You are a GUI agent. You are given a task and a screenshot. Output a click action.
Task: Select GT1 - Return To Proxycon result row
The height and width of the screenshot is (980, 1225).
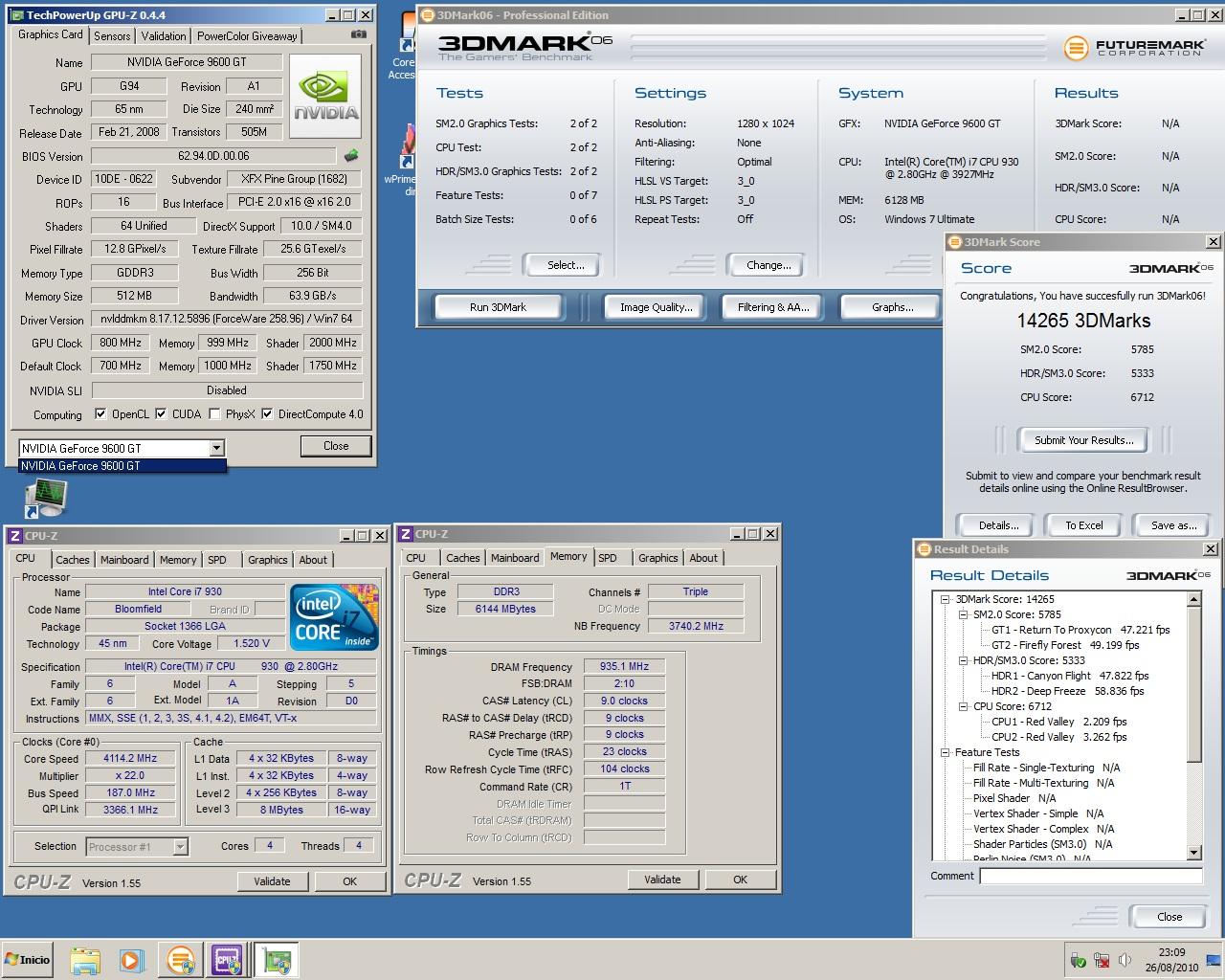[x=1080, y=630]
